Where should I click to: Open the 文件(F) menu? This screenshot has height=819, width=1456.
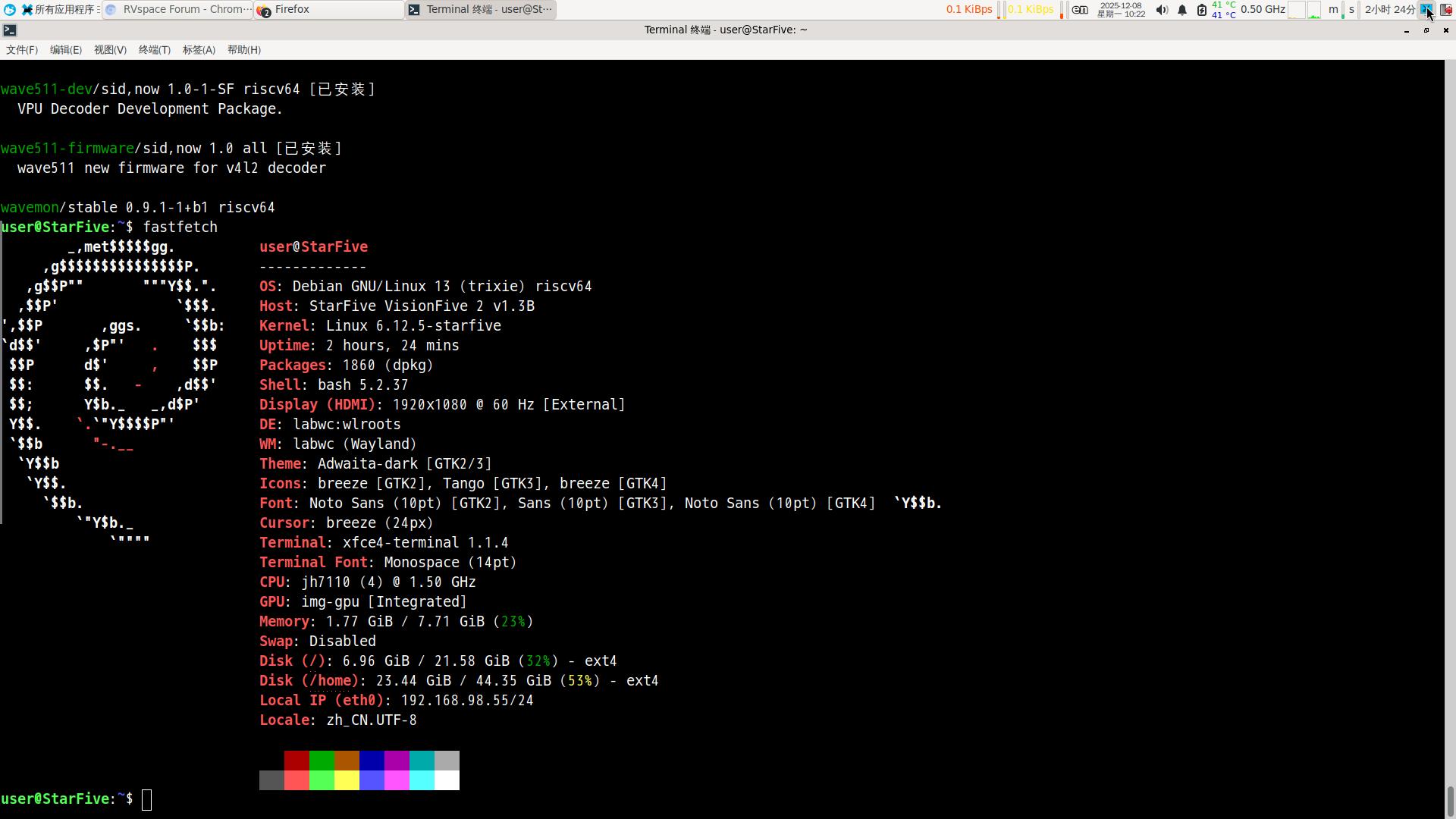tap(22, 50)
